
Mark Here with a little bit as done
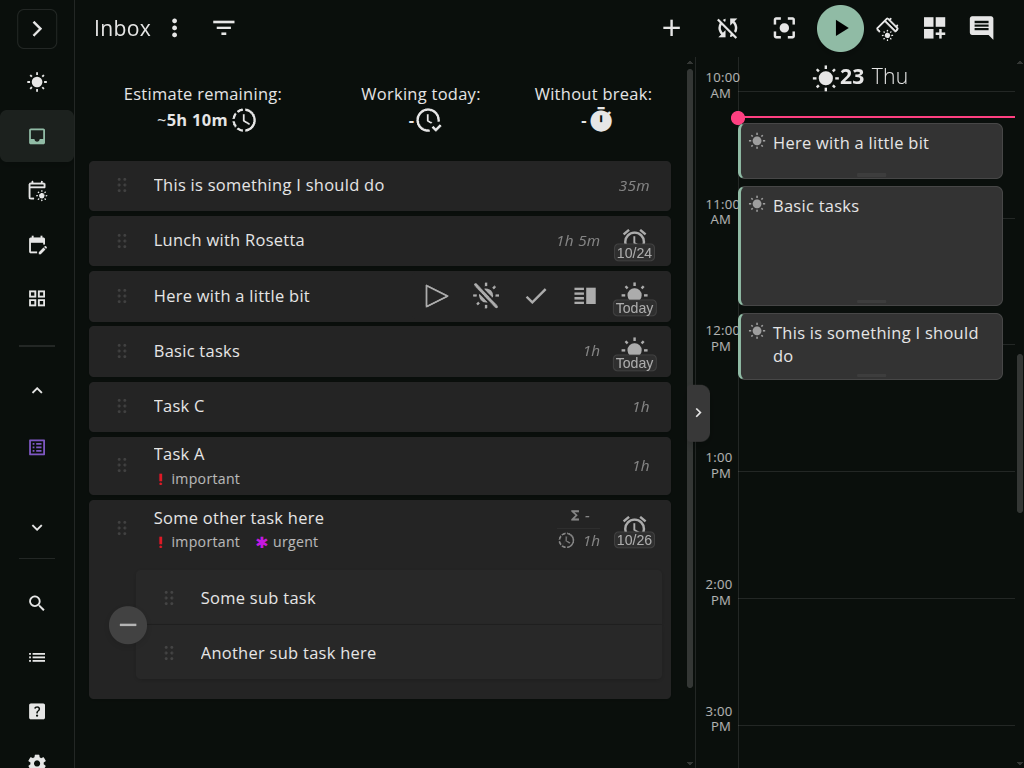pyautogui.click(x=535, y=295)
